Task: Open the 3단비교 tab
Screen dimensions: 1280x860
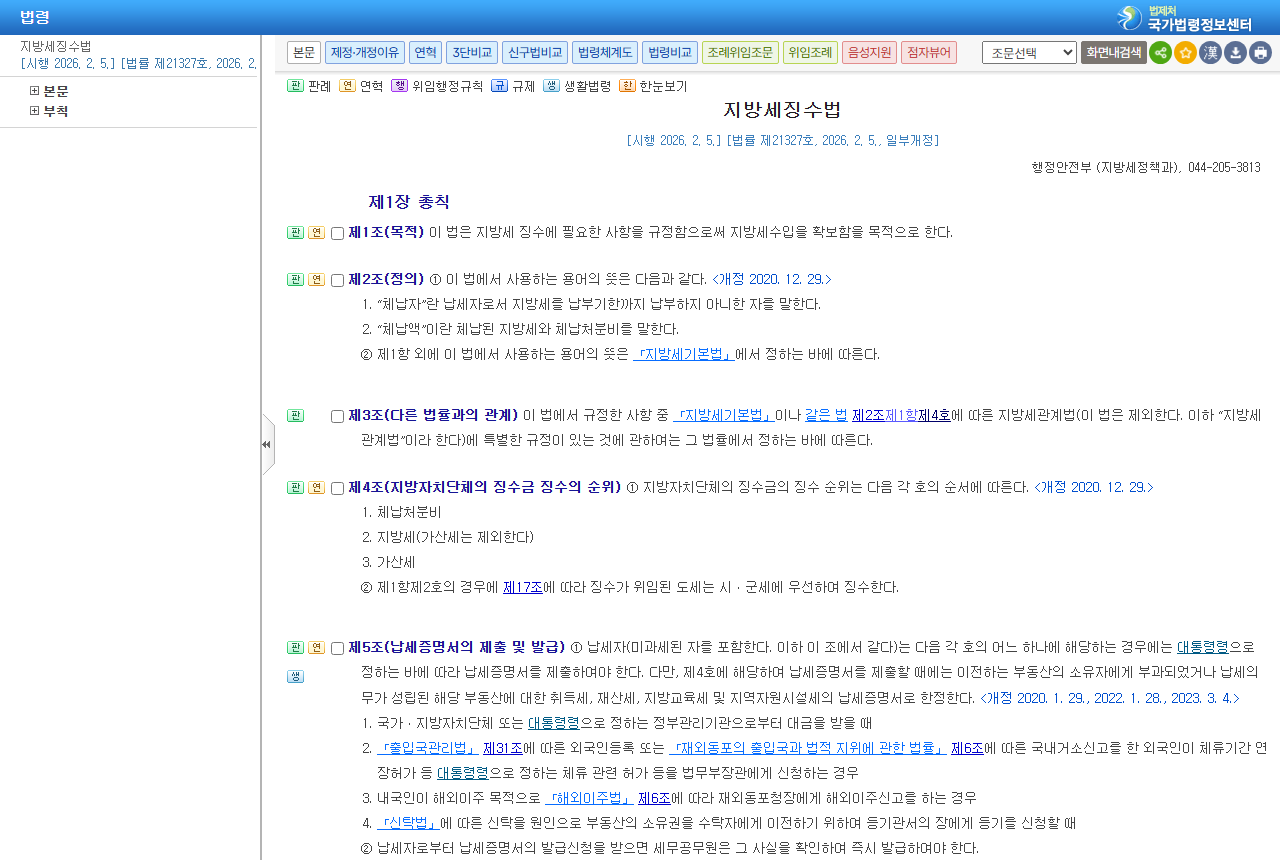Action: click(472, 53)
